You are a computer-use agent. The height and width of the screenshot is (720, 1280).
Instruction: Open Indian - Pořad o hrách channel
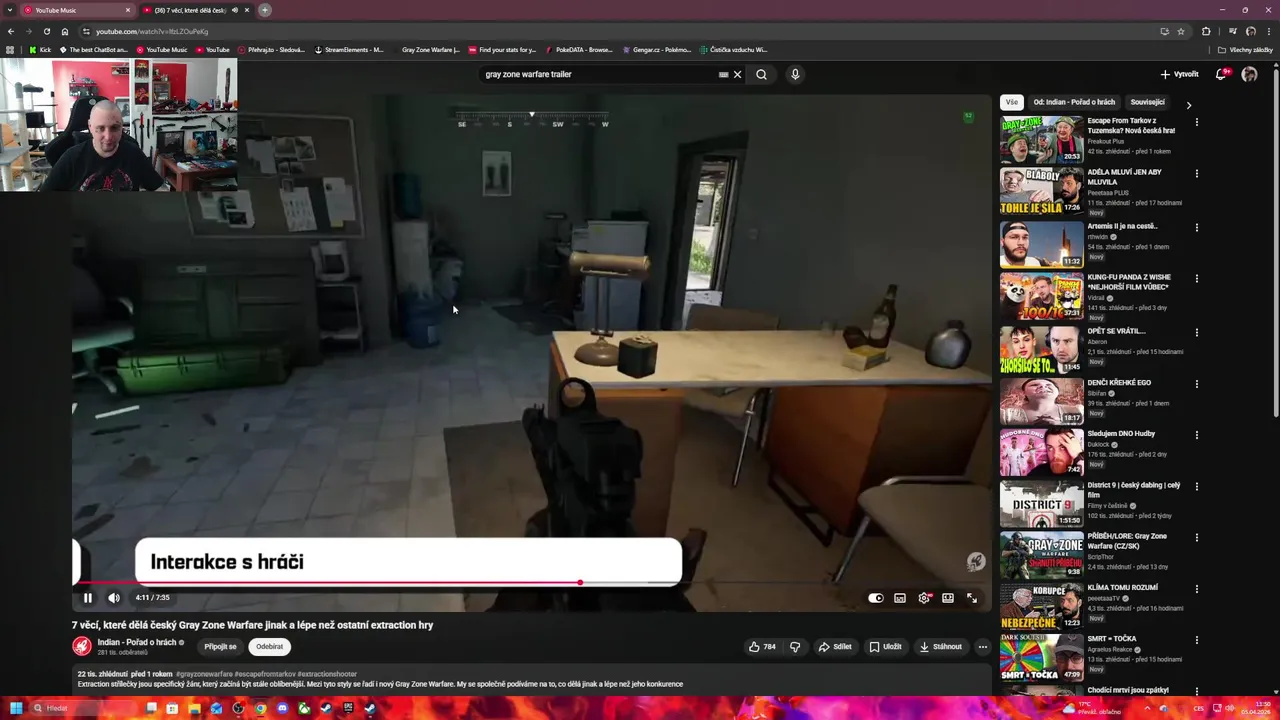[x=137, y=642]
